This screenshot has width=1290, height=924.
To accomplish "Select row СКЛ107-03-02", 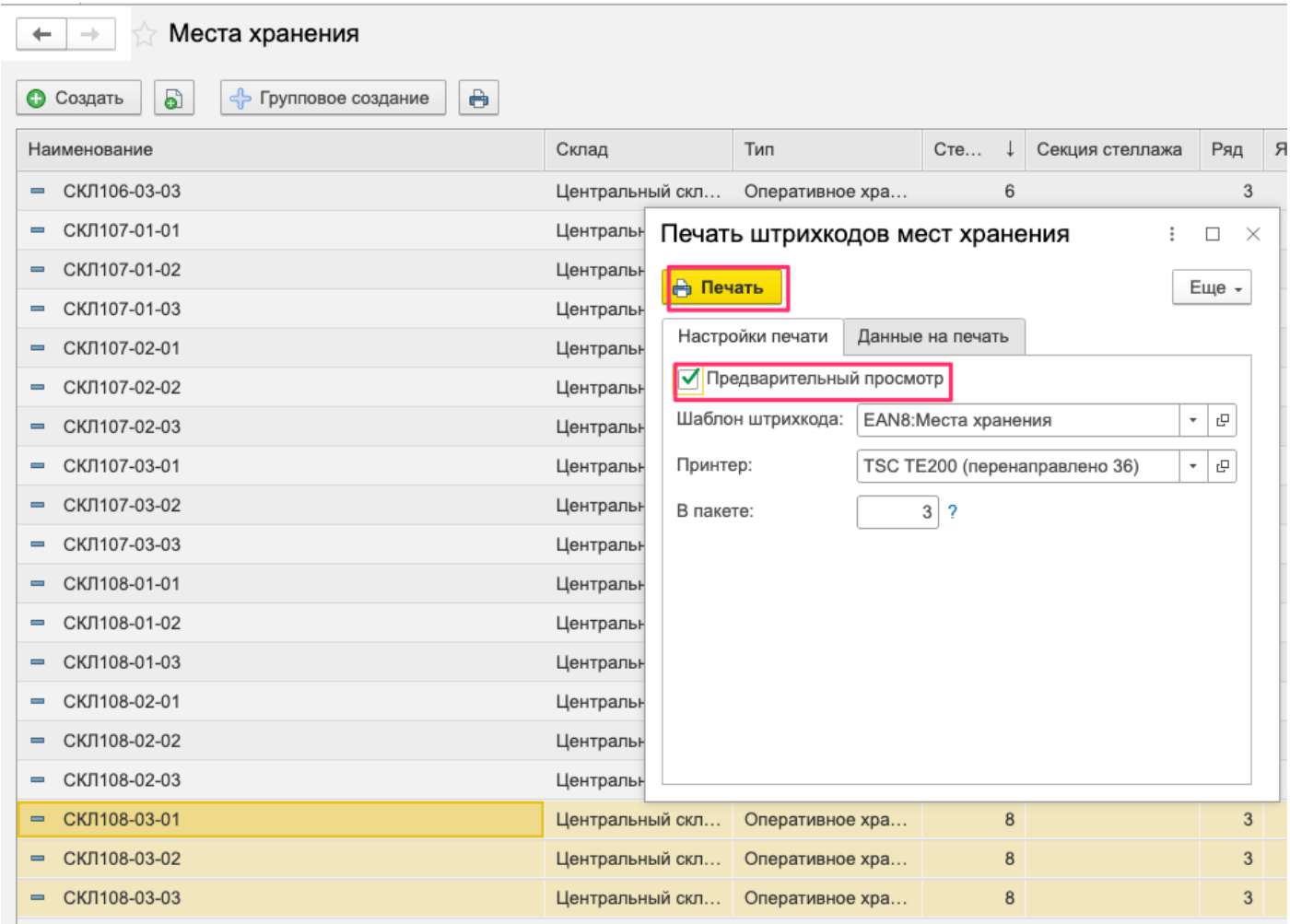I will [280, 505].
